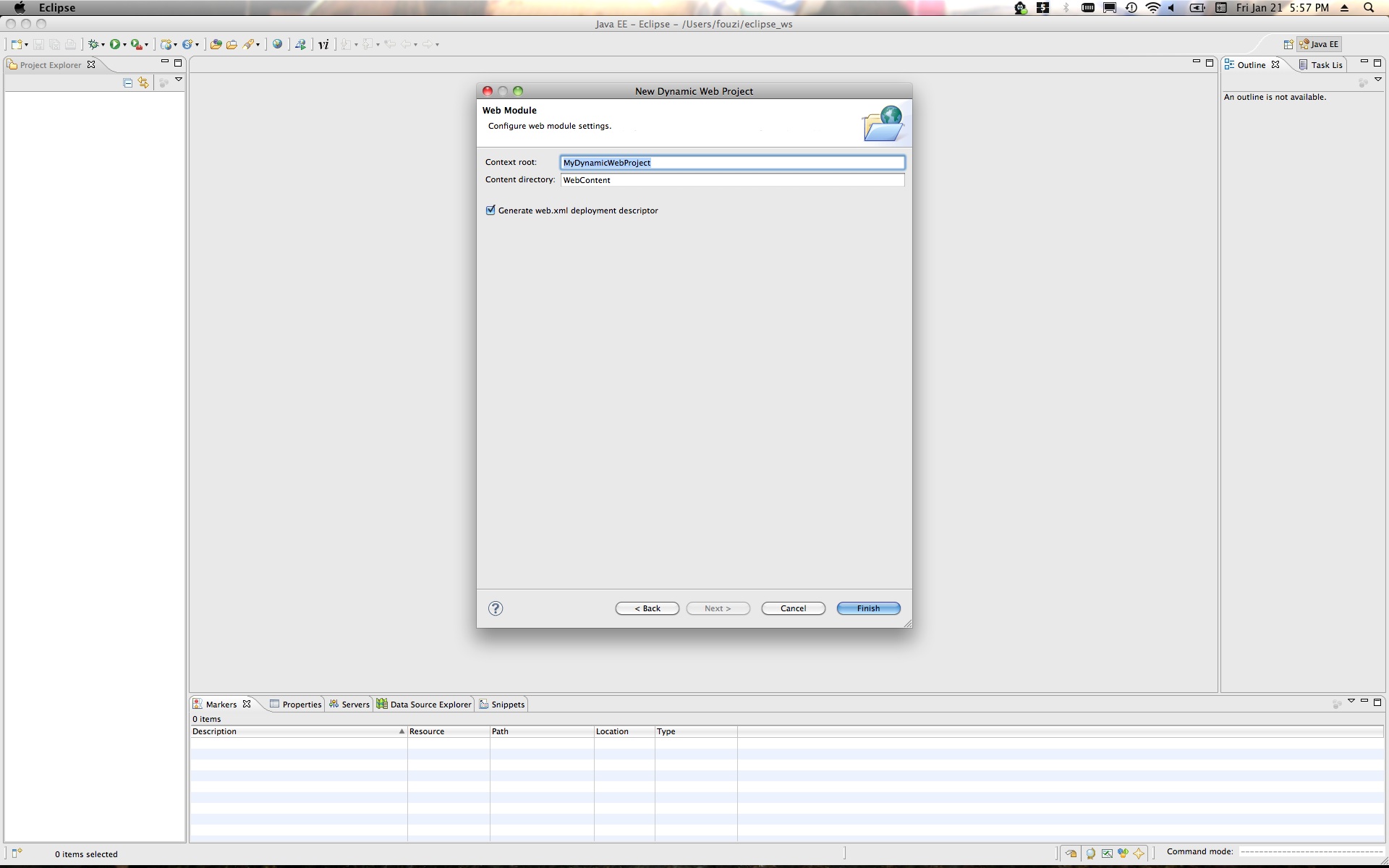
Task: Open the Outline view menu triangle
Action: (x=1378, y=80)
